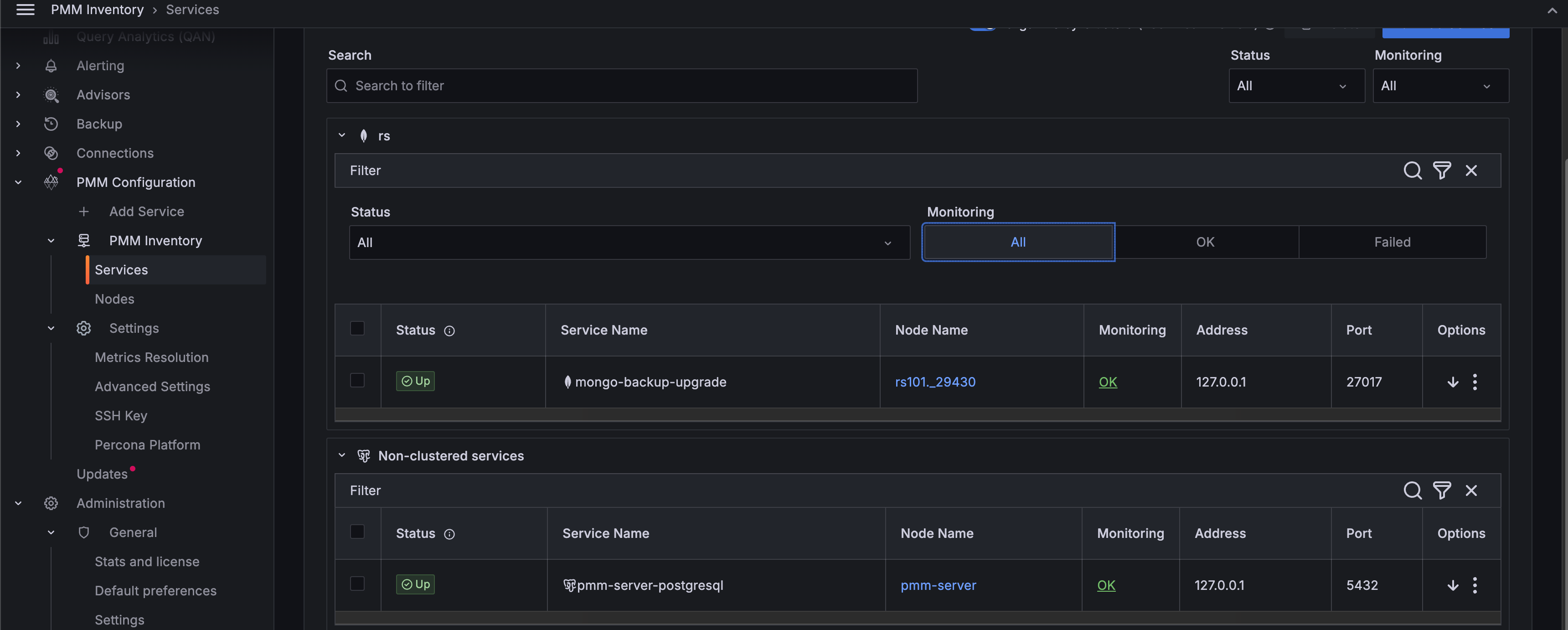Viewport: 1568px width, 630px height.
Task: Click funnel filter icon in rs section
Action: pos(1441,170)
